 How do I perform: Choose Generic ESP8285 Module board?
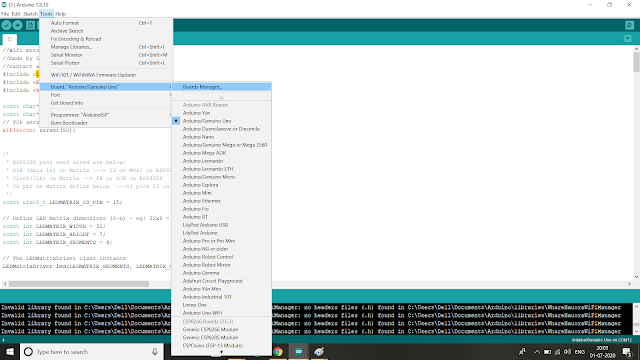click(222, 338)
